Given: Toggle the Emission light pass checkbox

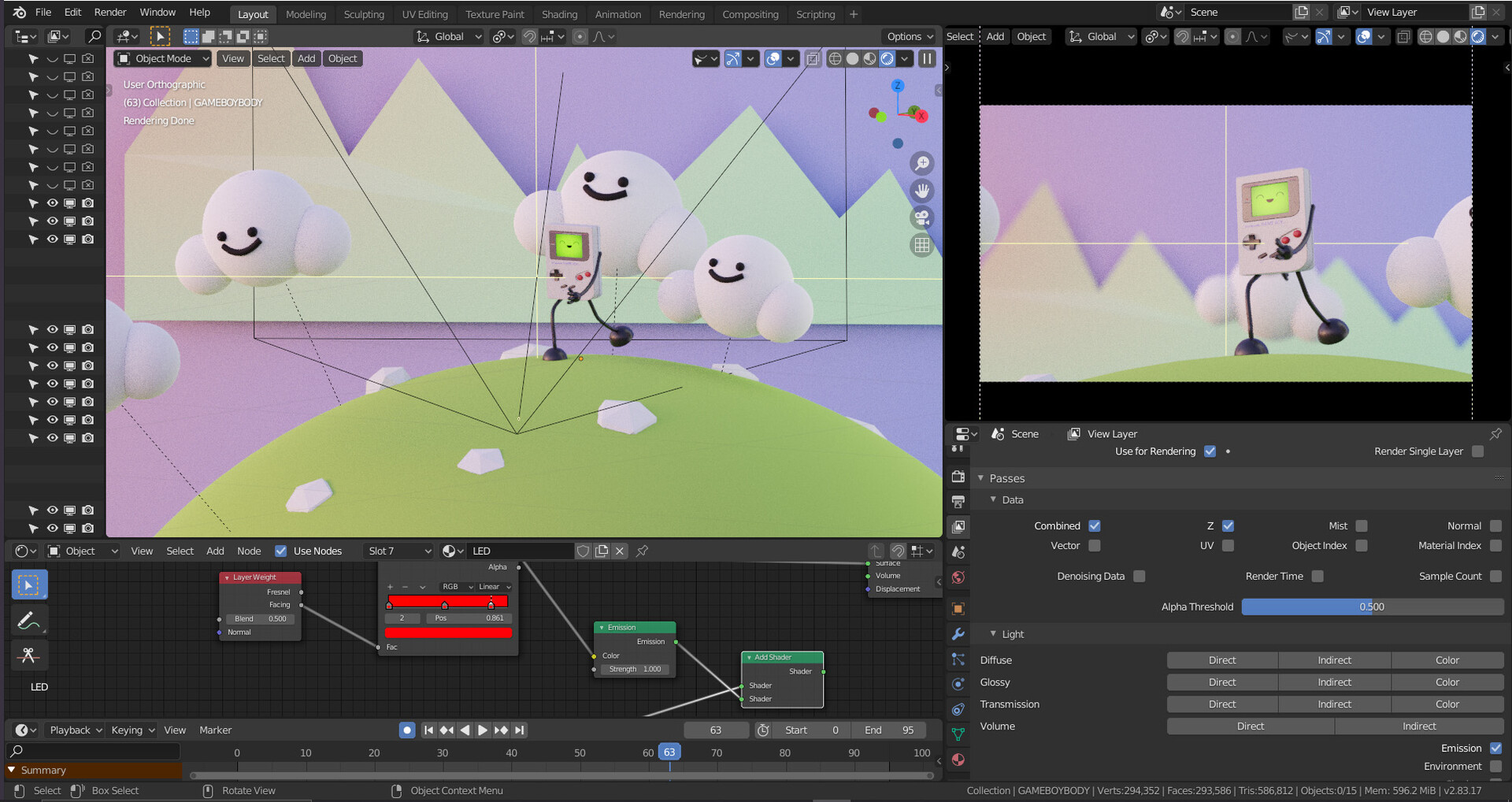Looking at the screenshot, I should (x=1495, y=748).
